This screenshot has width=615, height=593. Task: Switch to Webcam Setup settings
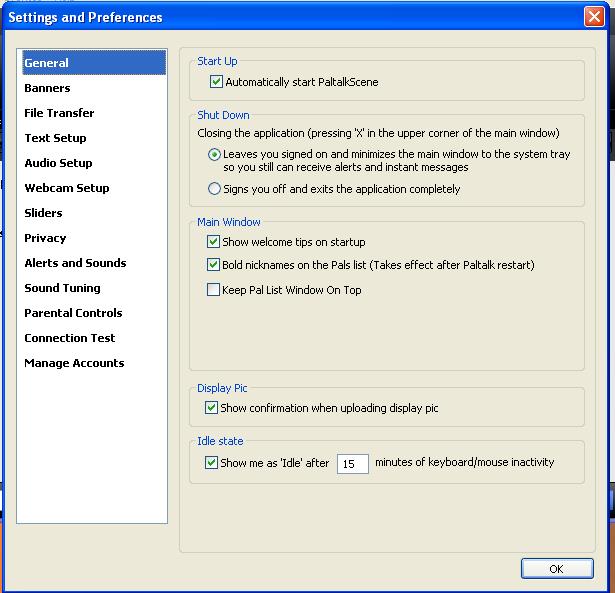[x=67, y=188]
